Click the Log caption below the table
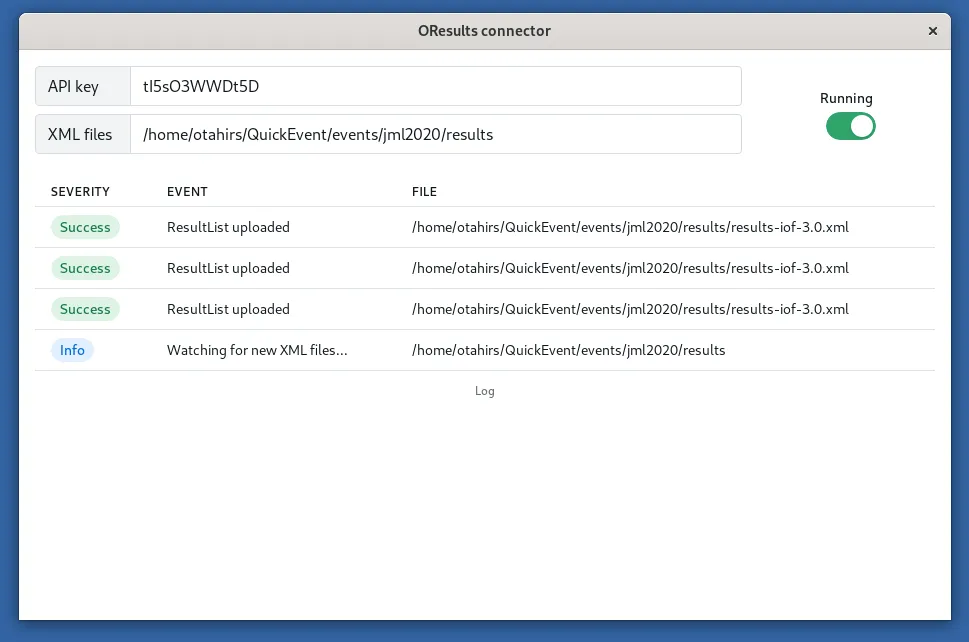 coord(484,391)
